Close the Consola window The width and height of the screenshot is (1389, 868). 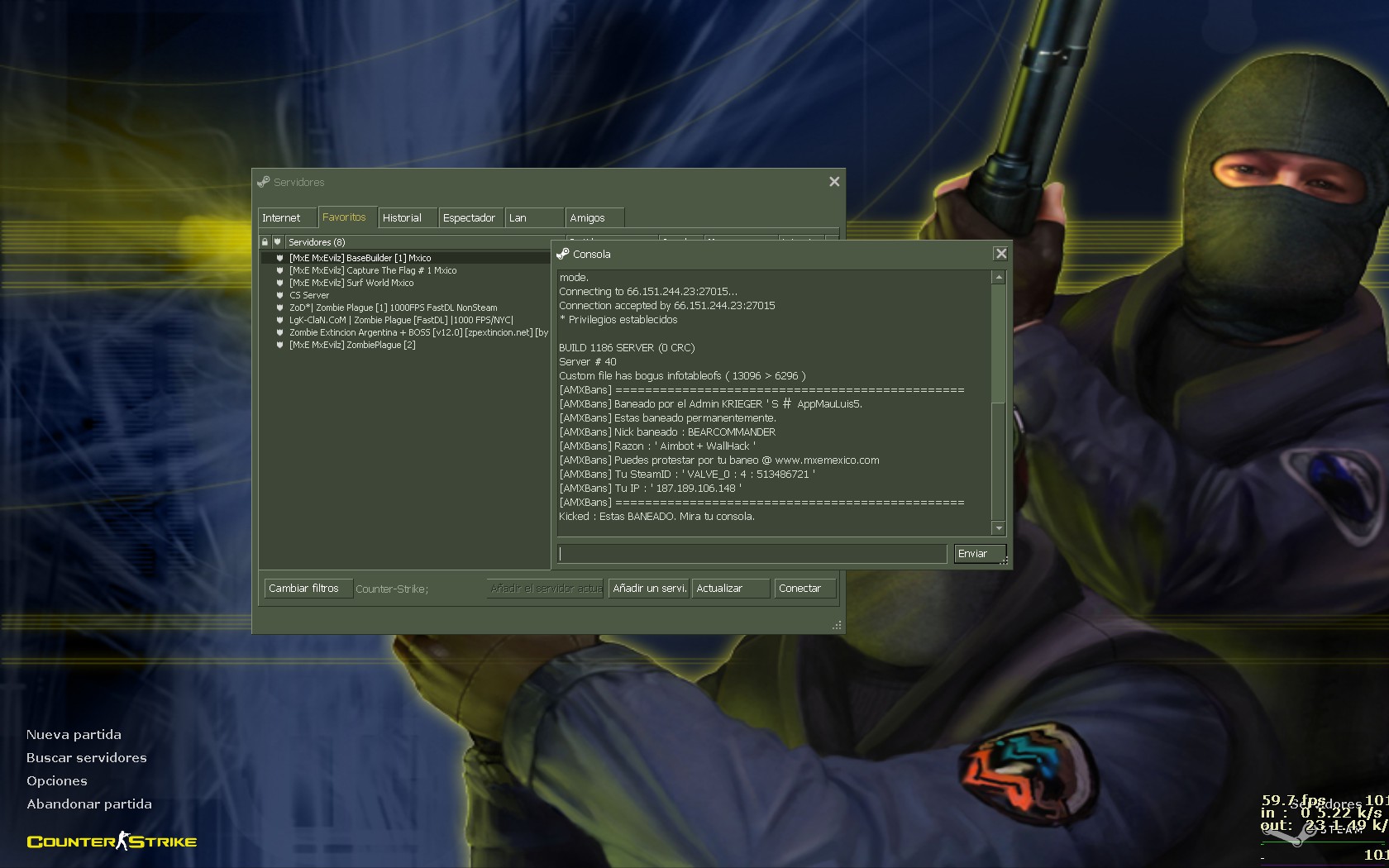coord(1001,254)
